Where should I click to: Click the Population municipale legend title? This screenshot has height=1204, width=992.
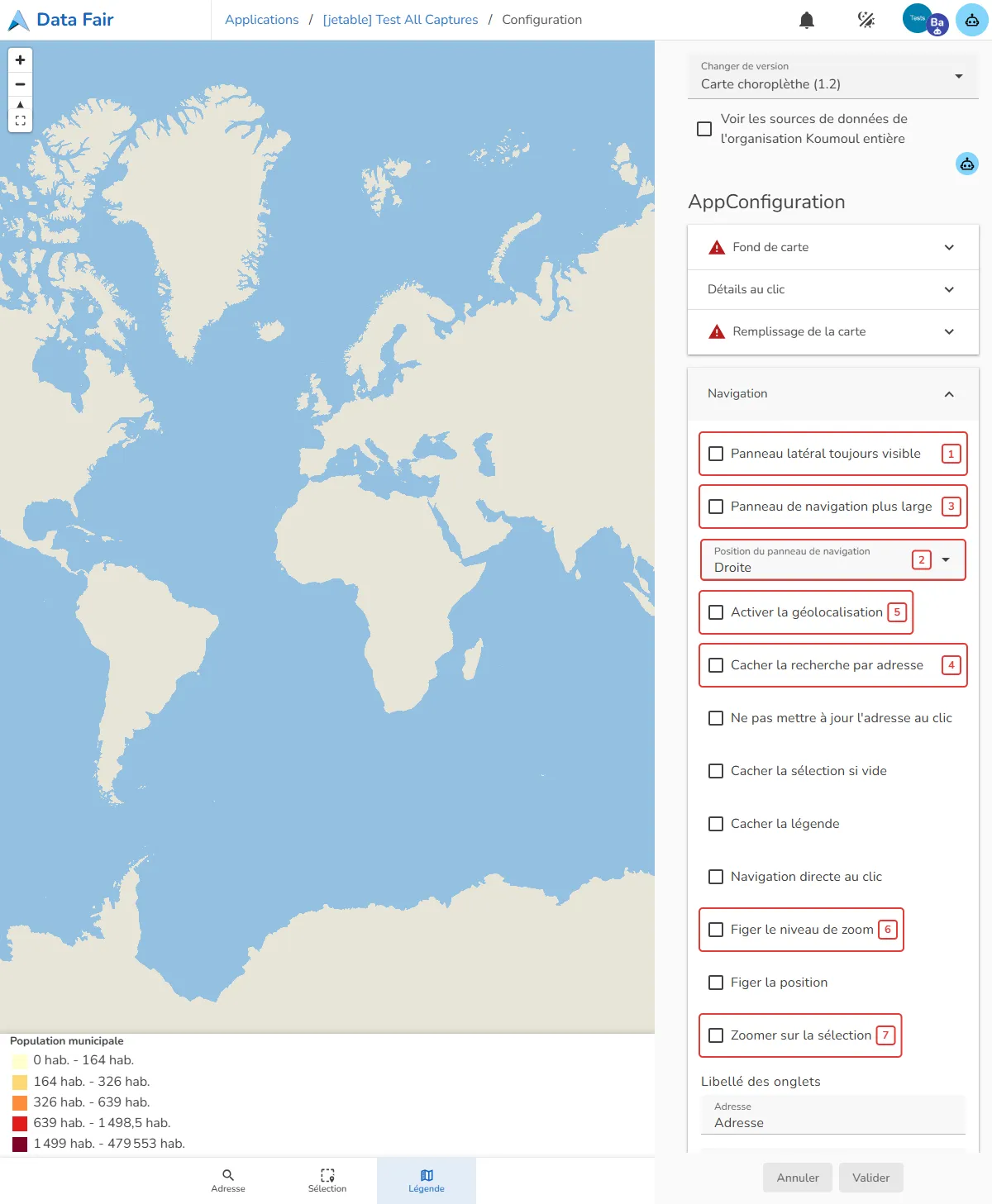[67, 1041]
